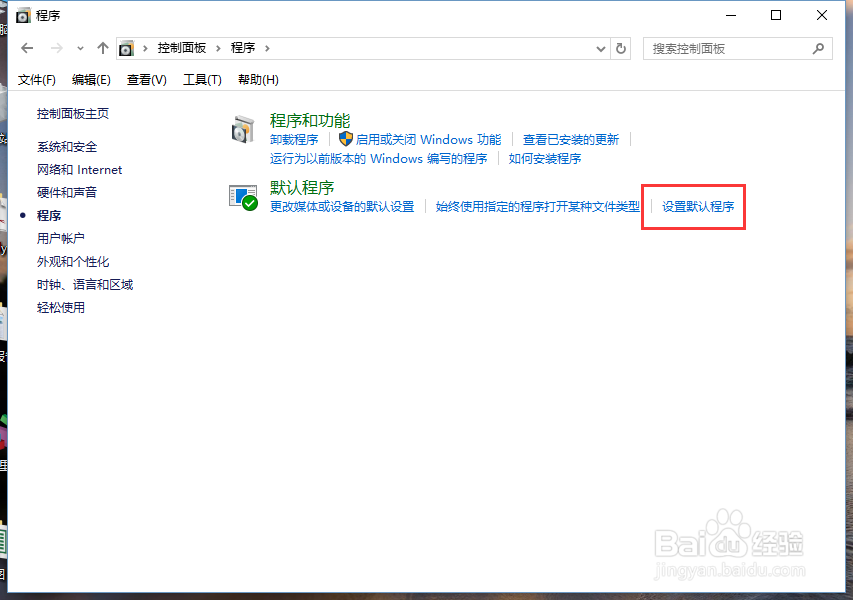This screenshot has height=600, width=853.
Task: Click the forward navigation arrow
Action: pos(57,48)
